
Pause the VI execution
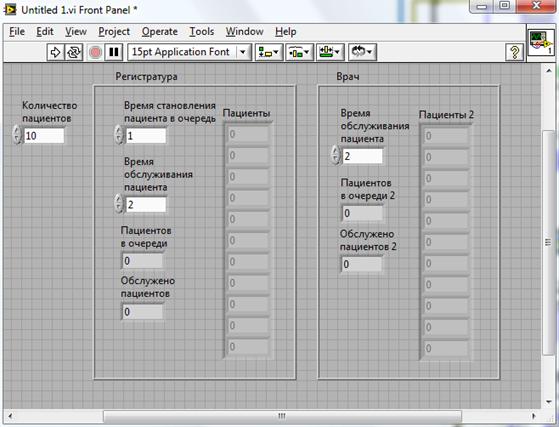(114, 52)
